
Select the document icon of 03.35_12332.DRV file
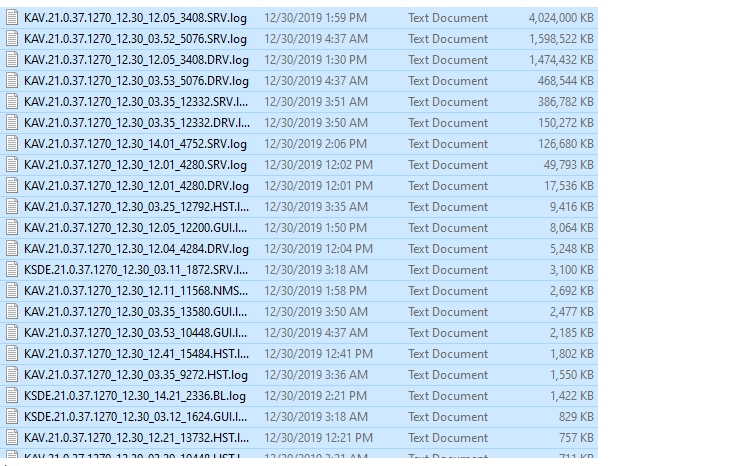point(12,123)
